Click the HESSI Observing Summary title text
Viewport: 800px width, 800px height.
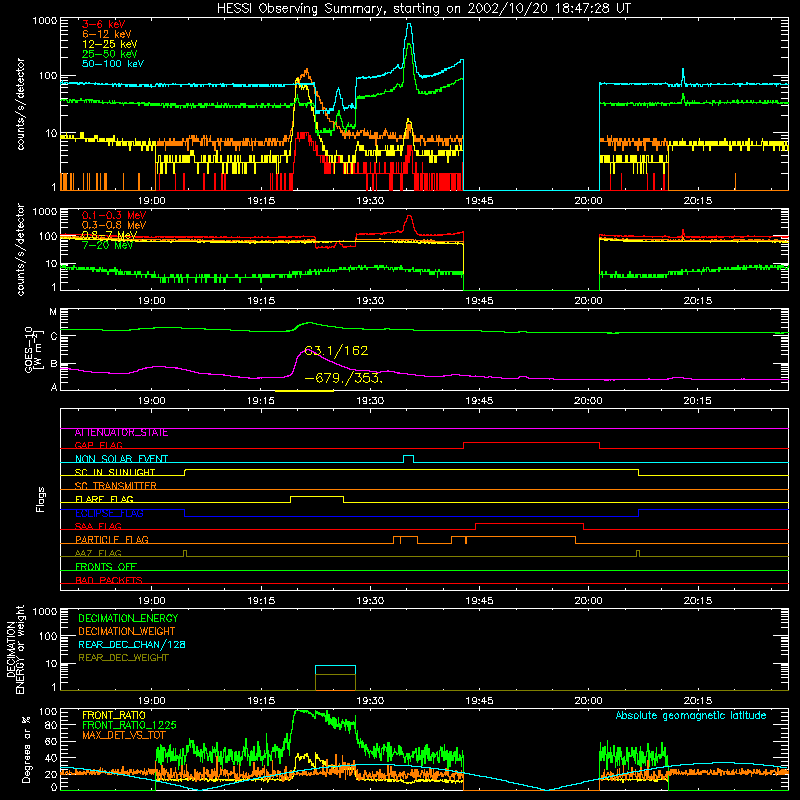(423, 8)
